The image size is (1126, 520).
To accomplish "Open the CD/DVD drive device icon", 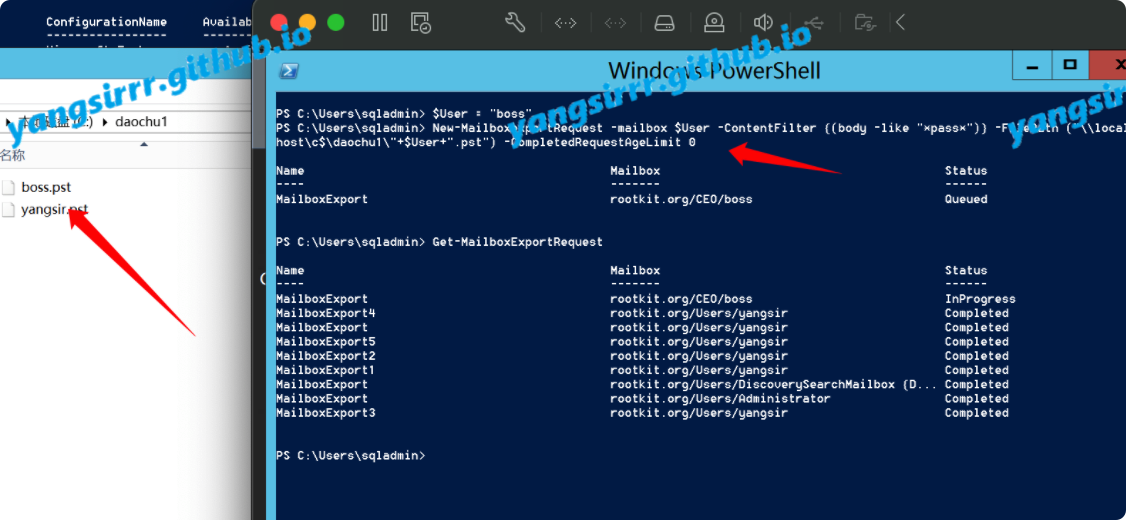I will coord(714,23).
